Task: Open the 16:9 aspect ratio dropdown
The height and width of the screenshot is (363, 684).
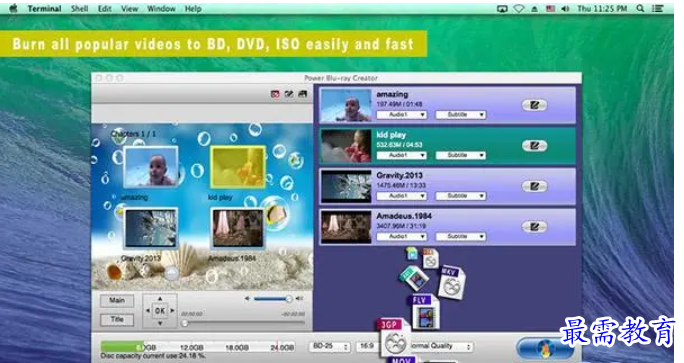Action: [368, 346]
